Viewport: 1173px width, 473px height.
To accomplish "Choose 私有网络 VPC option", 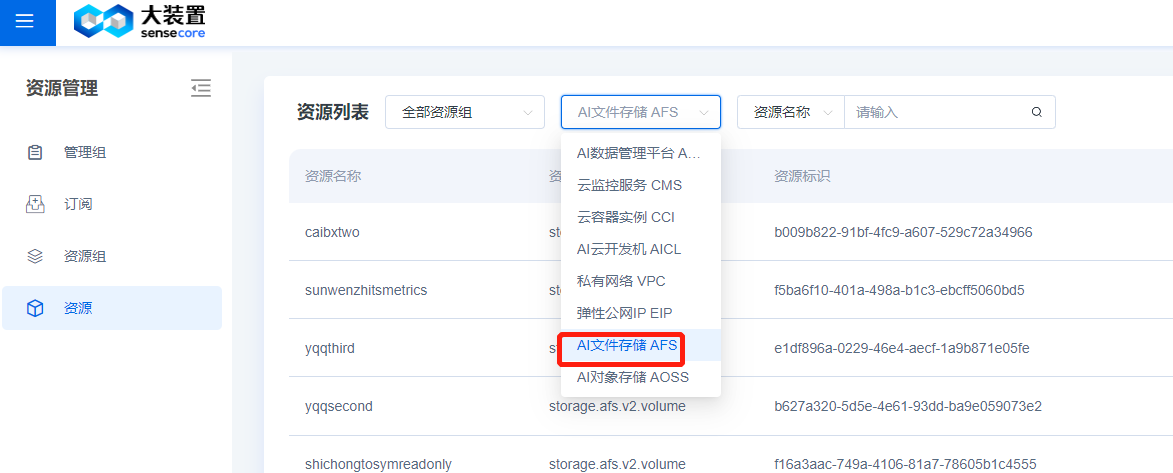I will [x=621, y=281].
